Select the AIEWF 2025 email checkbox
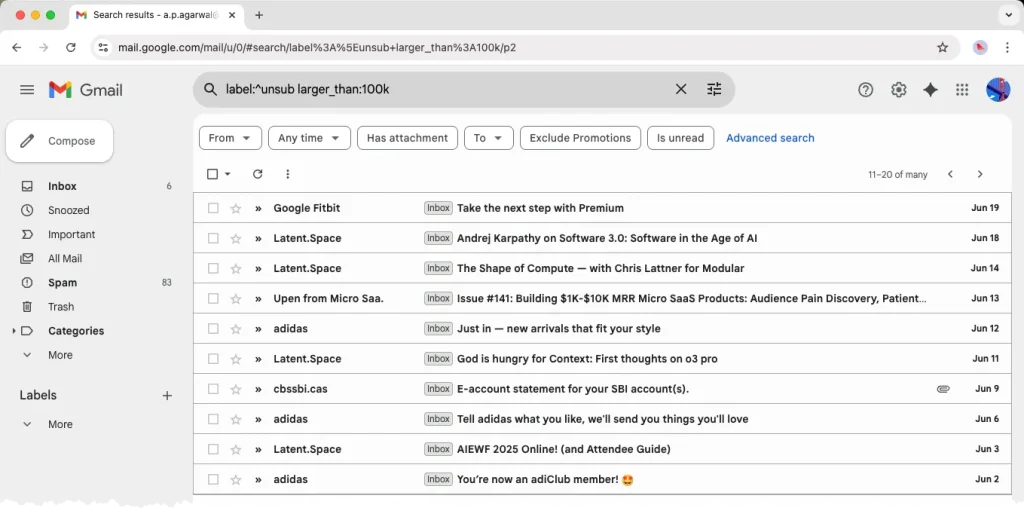 tap(213, 450)
